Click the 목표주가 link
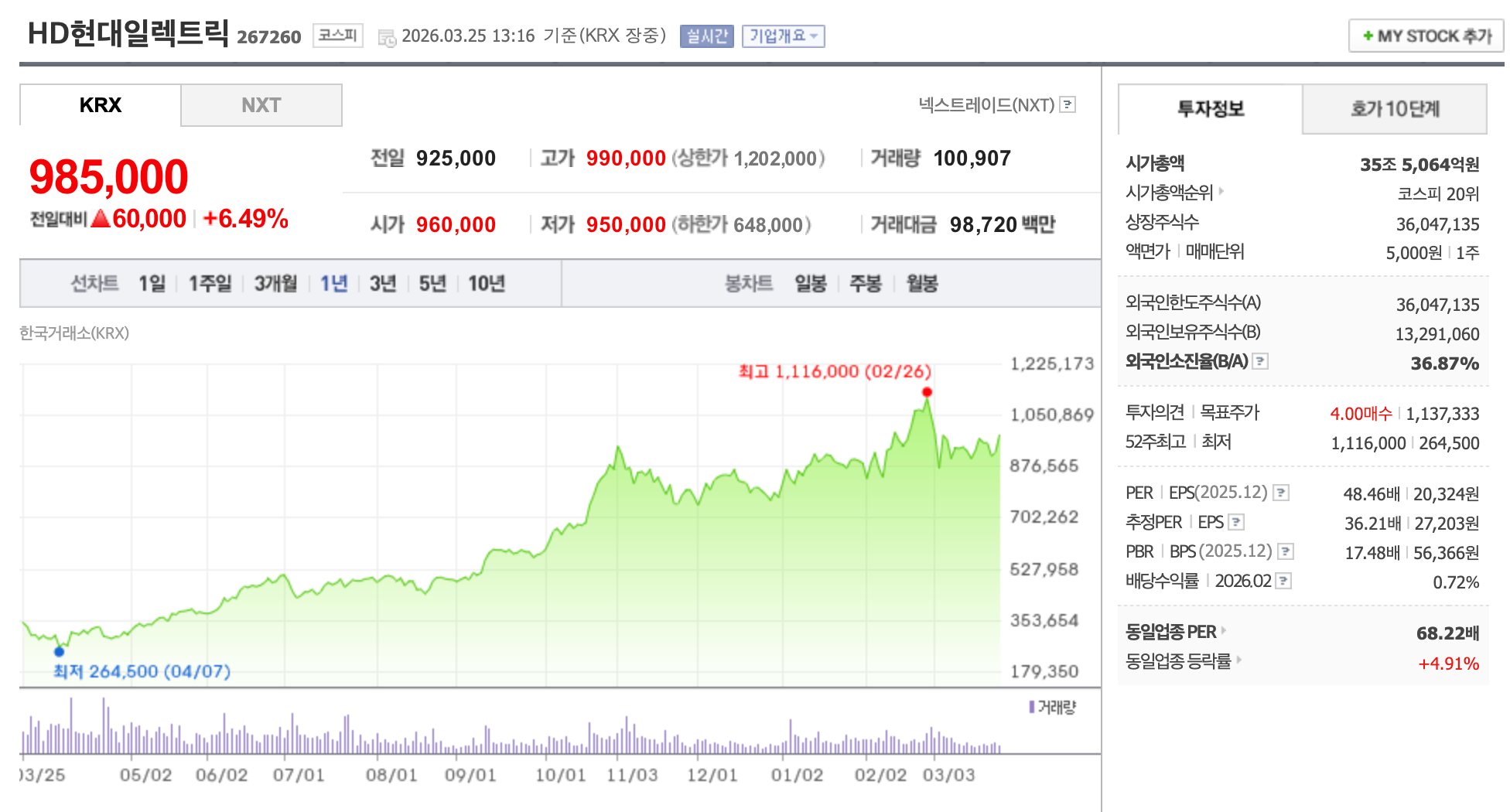Screen dimensions: 1510x812 tap(1229, 412)
